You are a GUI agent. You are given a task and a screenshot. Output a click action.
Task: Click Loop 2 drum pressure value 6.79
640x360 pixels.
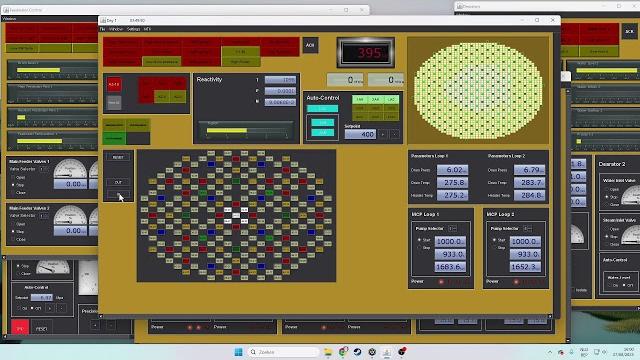tap(529, 170)
